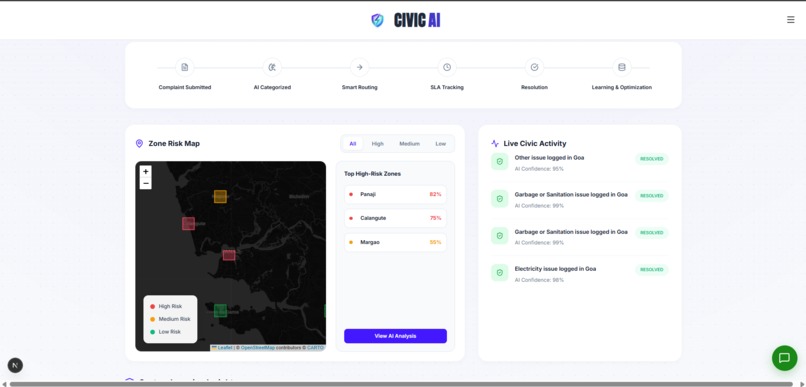This screenshot has width=806, height=387.
Task: Select the High risk filter tab
Action: coord(378,144)
